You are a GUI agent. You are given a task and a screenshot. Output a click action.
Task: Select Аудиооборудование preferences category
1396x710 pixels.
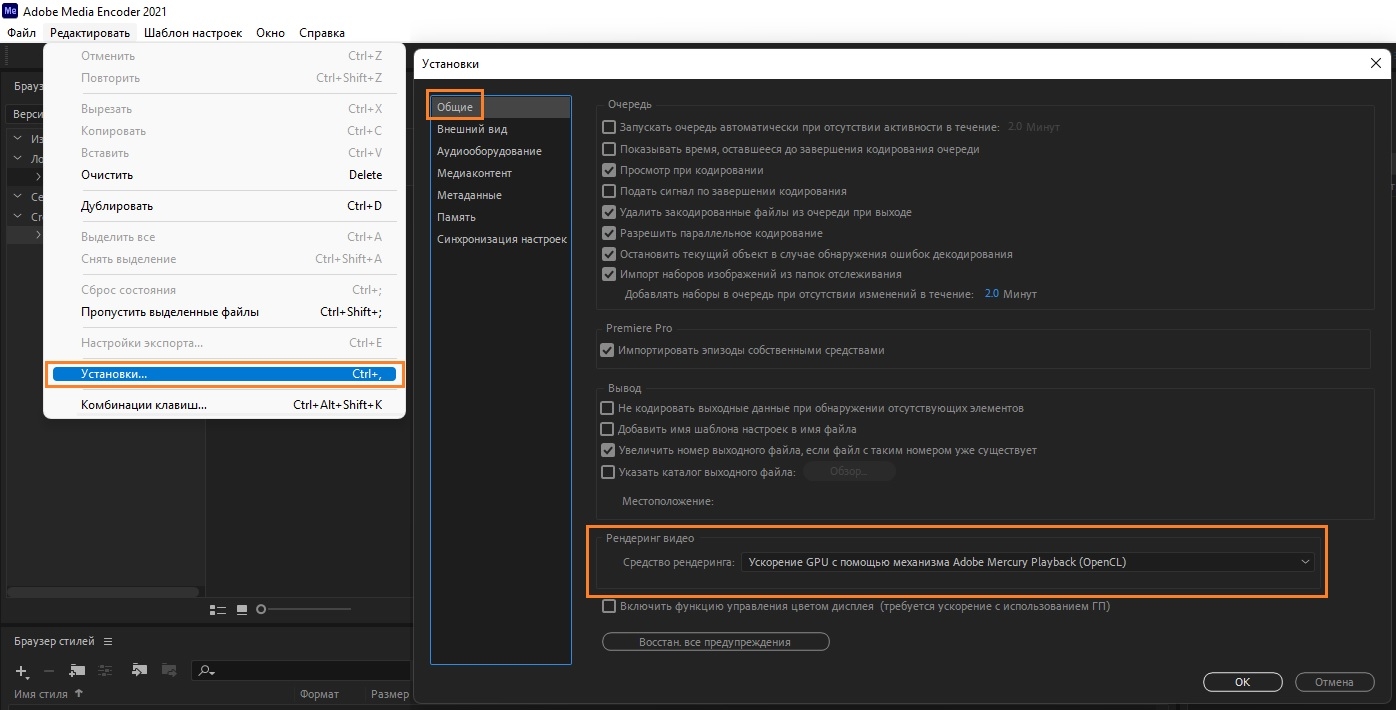point(489,151)
